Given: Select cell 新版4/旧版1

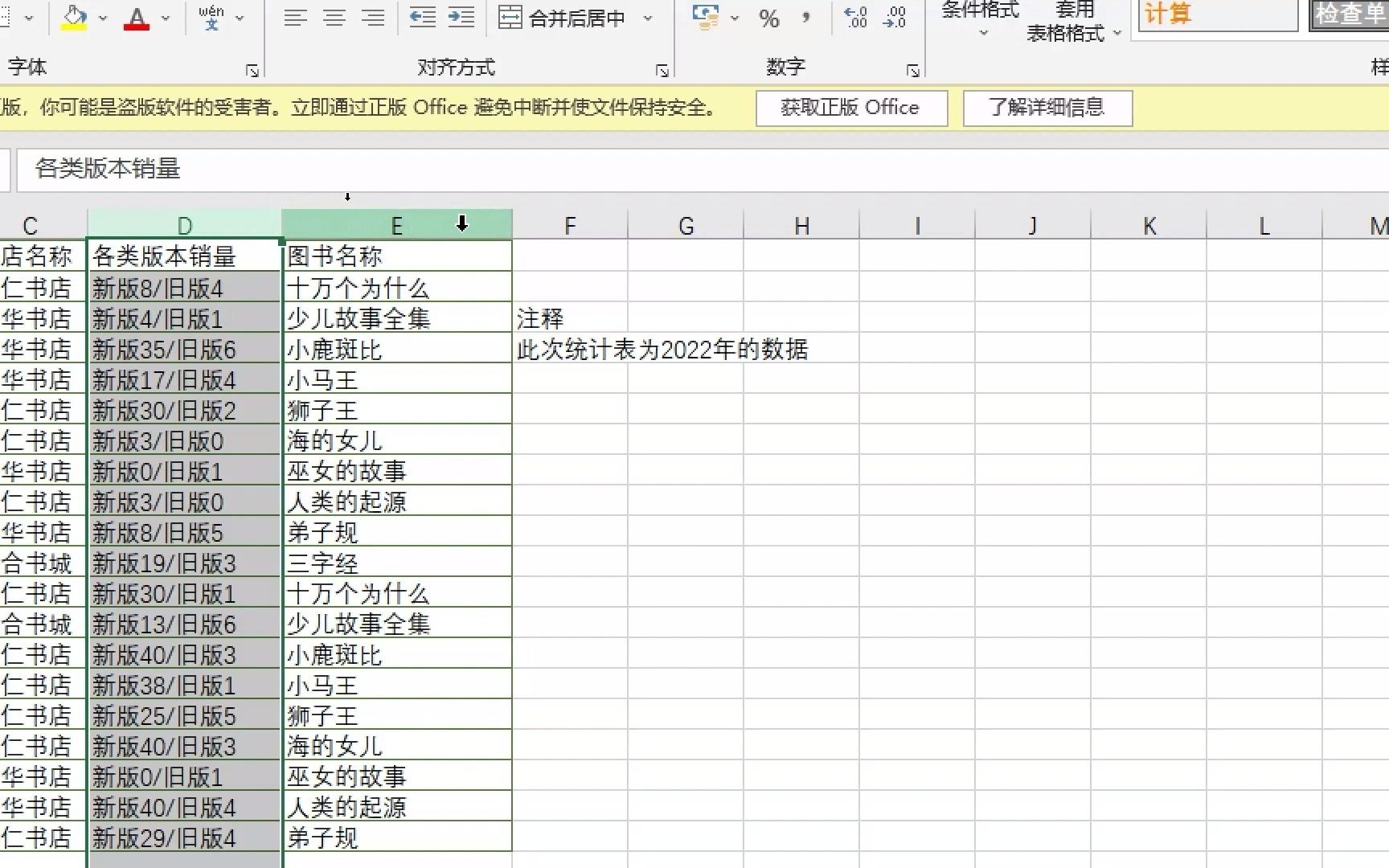Looking at the screenshot, I should click(184, 318).
